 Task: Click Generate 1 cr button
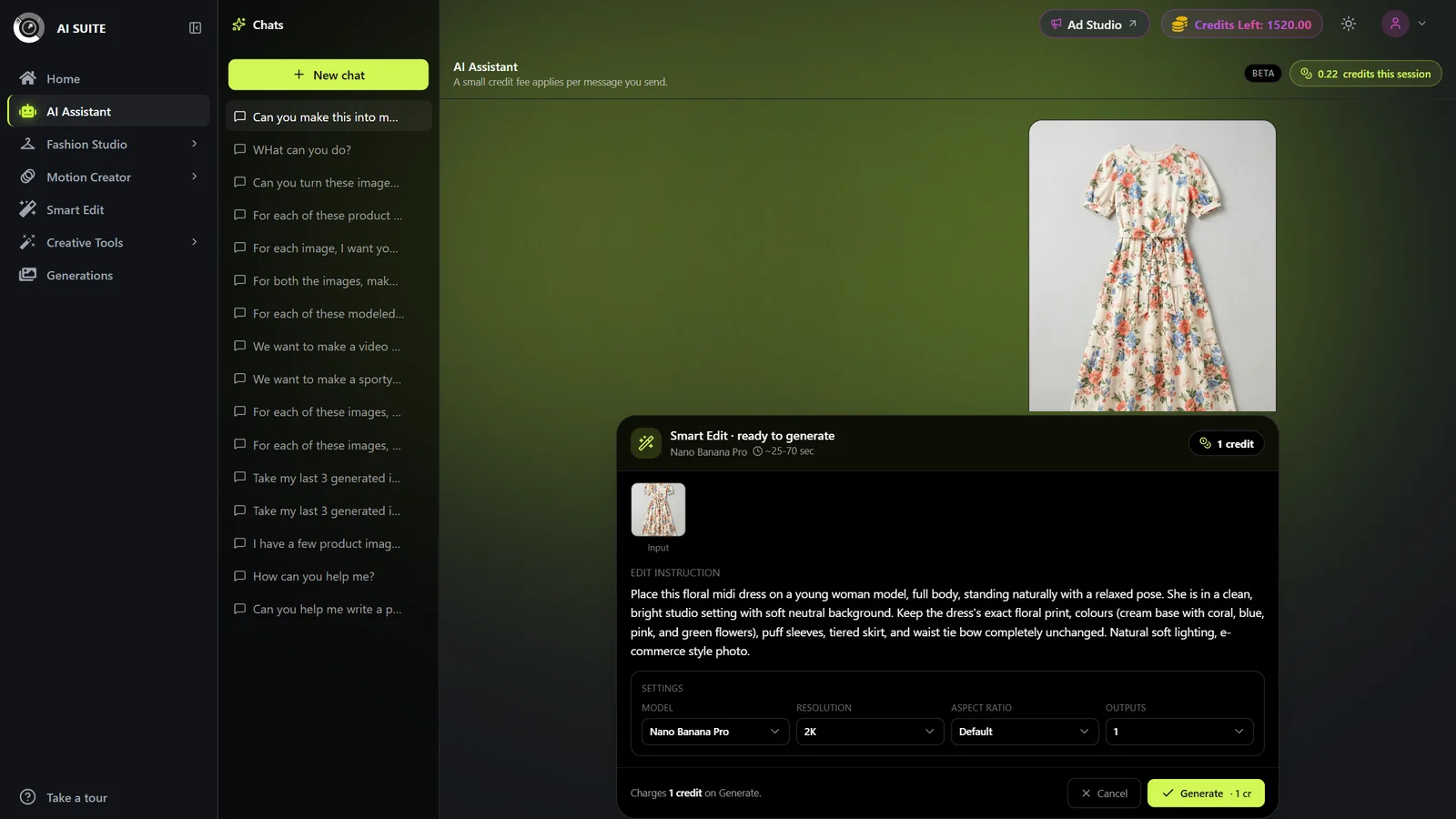(x=1206, y=794)
